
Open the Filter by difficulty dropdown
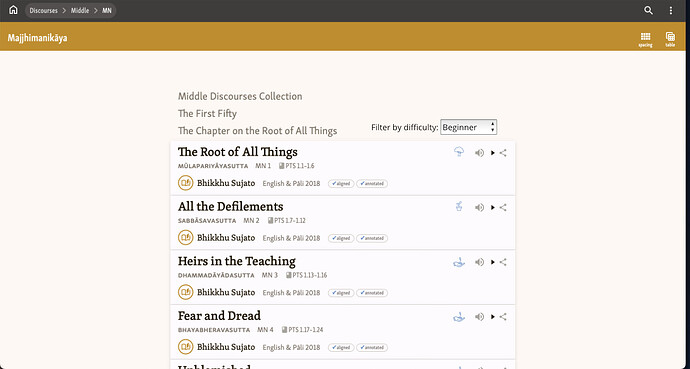point(469,127)
